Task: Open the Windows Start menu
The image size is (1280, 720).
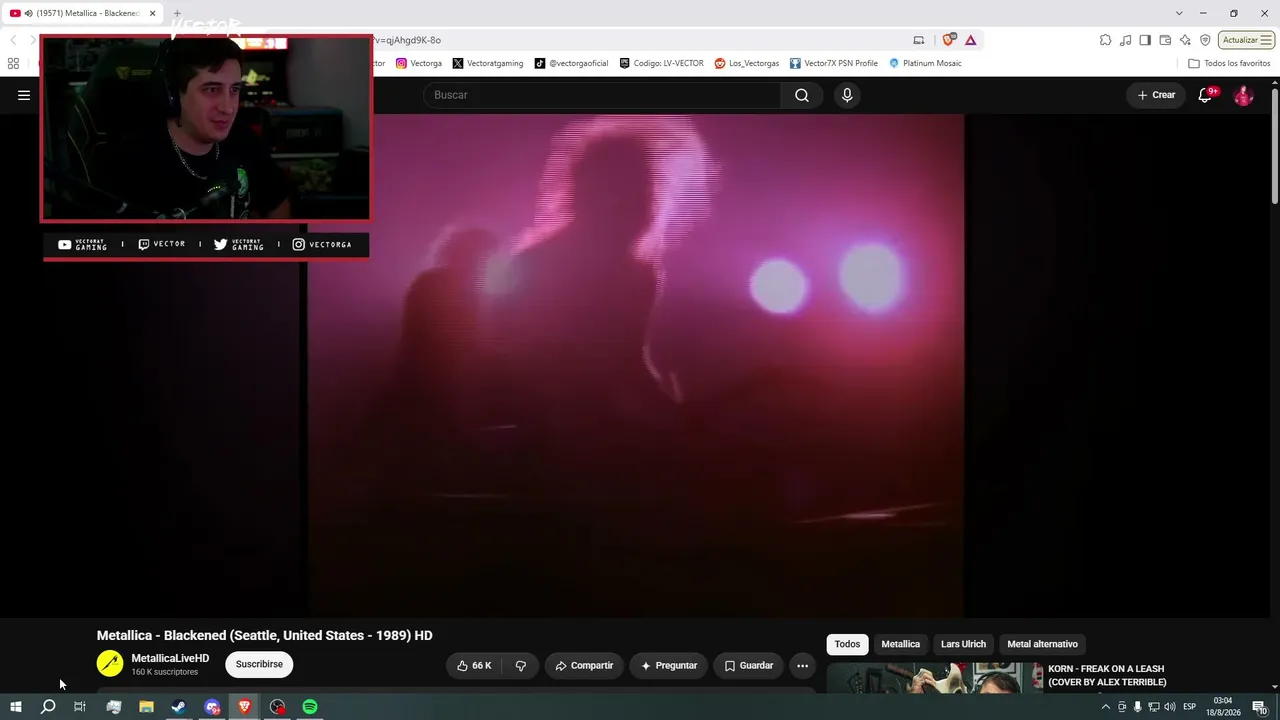Action: click(15, 707)
